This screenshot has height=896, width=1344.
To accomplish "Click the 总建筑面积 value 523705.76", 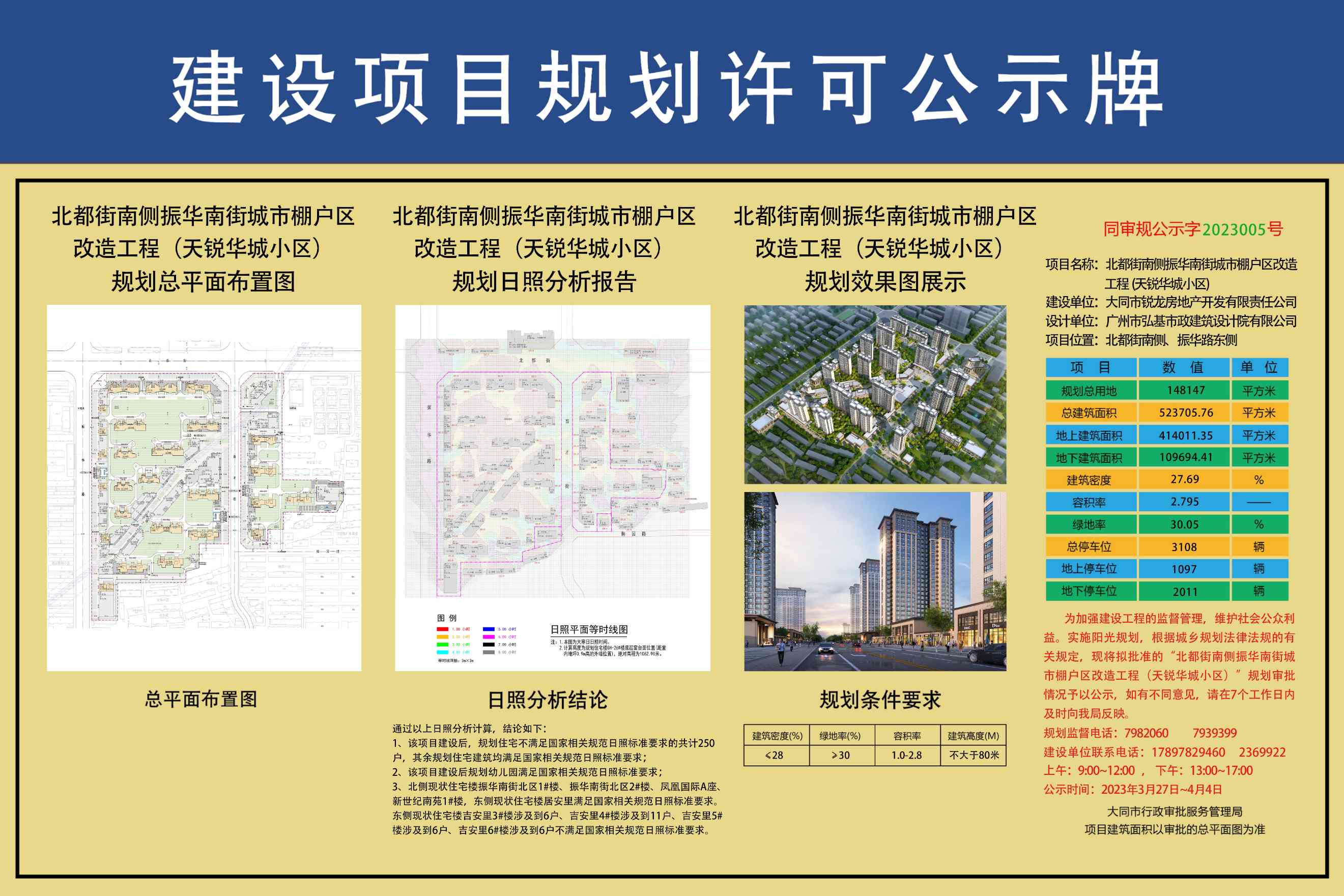I will click(x=1186, y=413).
